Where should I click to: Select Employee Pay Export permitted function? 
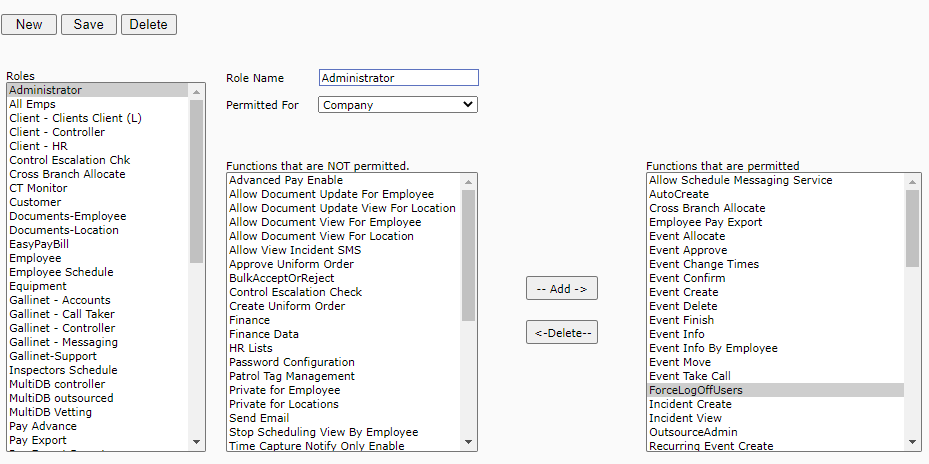coord(705,222)
